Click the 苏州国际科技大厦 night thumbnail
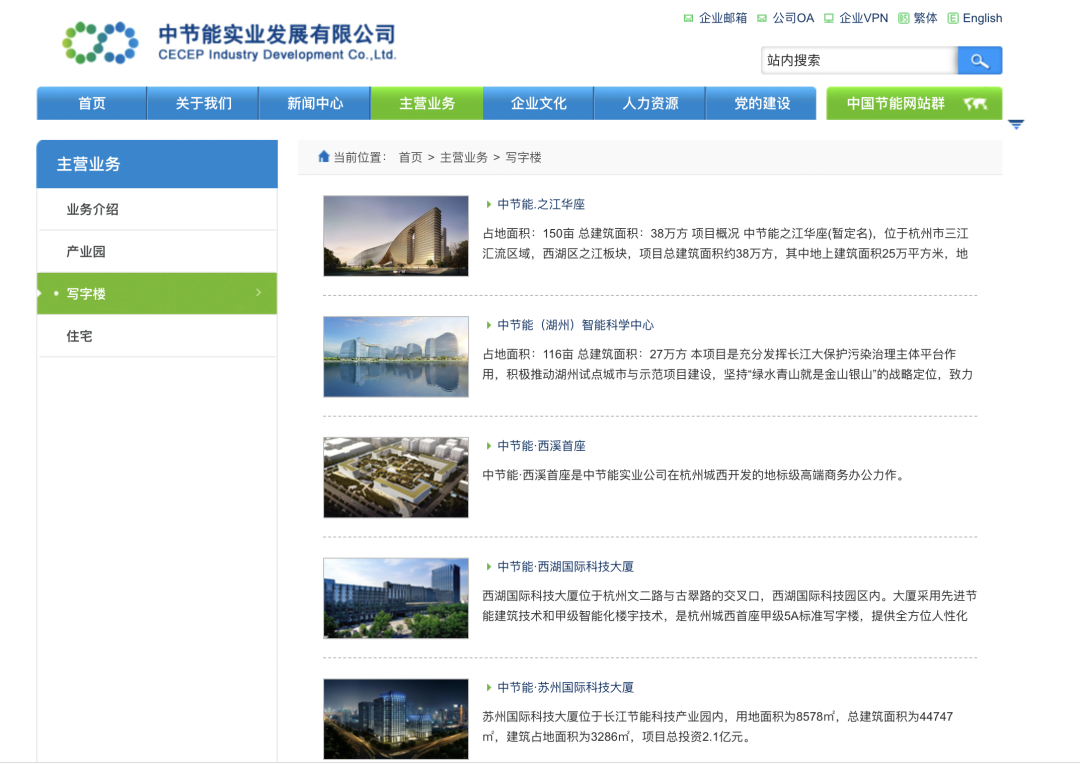This screenshot has width=1080, height=764. 396,719
